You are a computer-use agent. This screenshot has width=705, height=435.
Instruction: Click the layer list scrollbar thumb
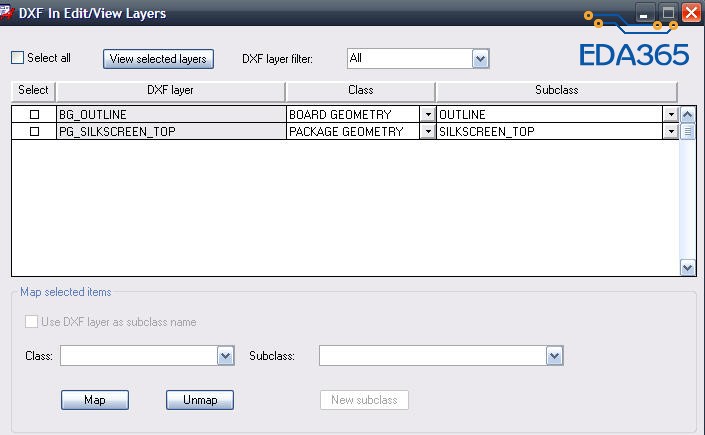click(x=687, y=132)
